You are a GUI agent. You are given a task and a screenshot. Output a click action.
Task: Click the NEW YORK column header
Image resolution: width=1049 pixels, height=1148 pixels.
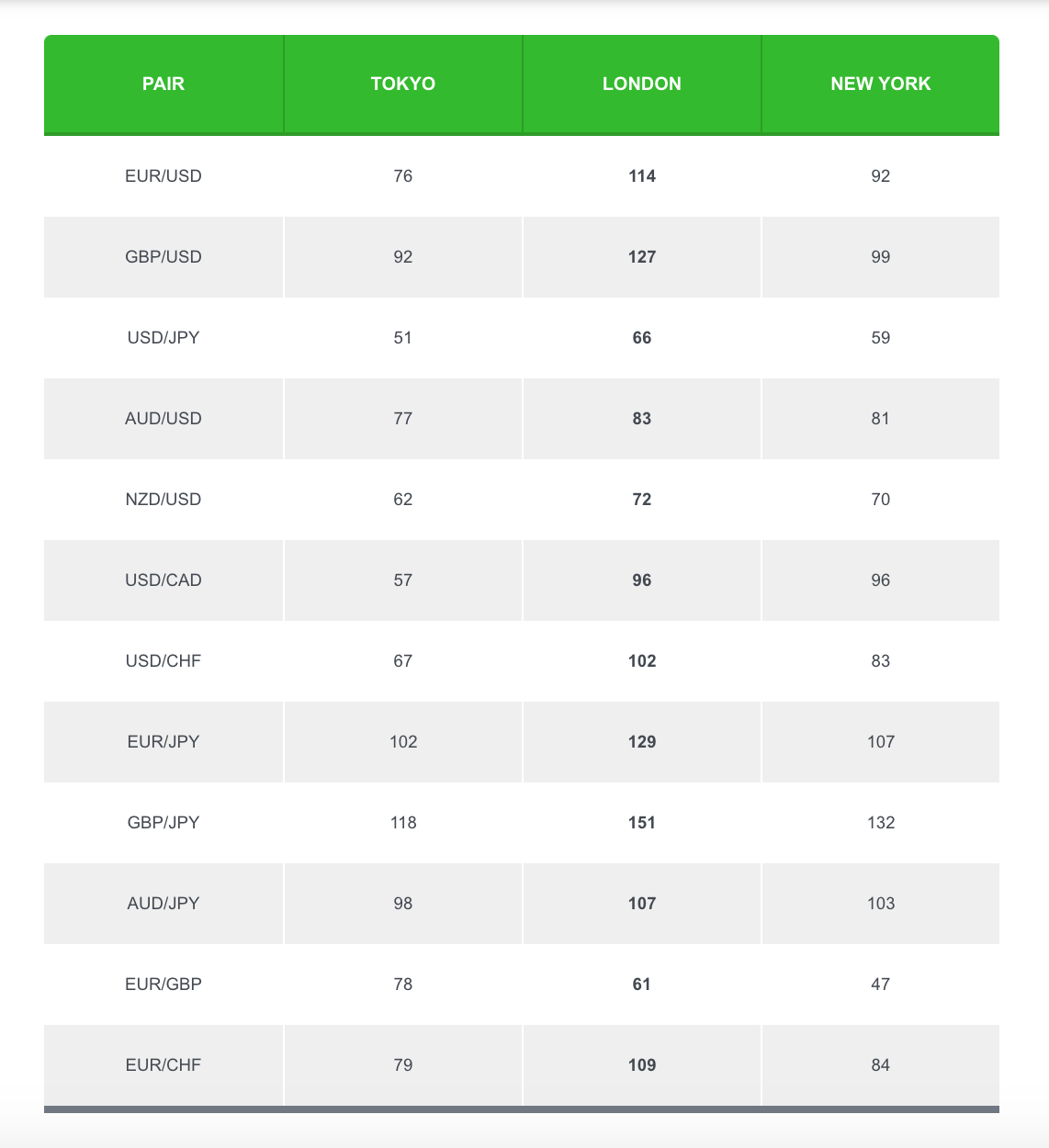[880, 84]
